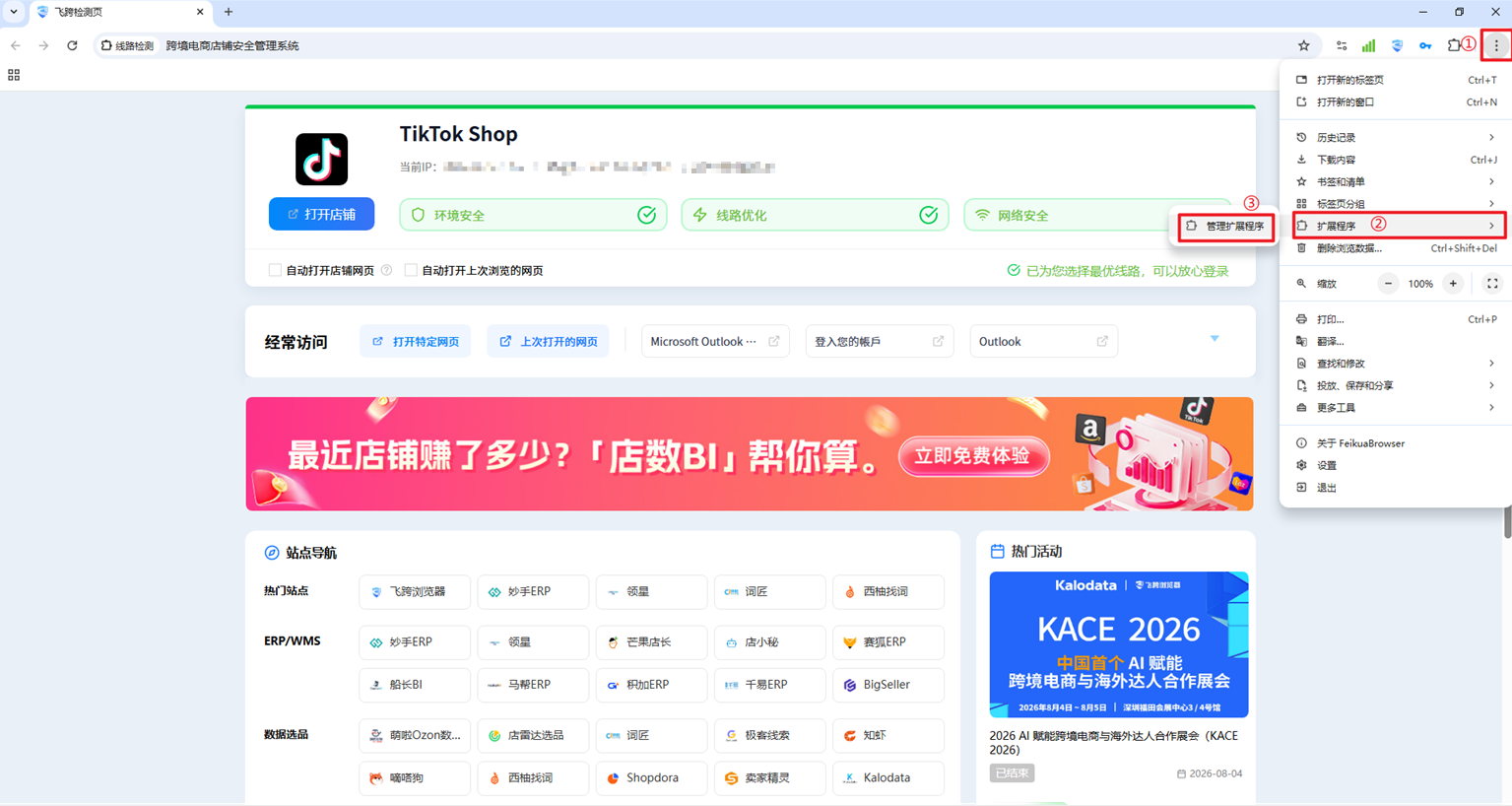The height and width of the screenshot is (806, 1512).
Task: Open external link icon on Outlook shortcut
Action: (x=1102, y=342)
